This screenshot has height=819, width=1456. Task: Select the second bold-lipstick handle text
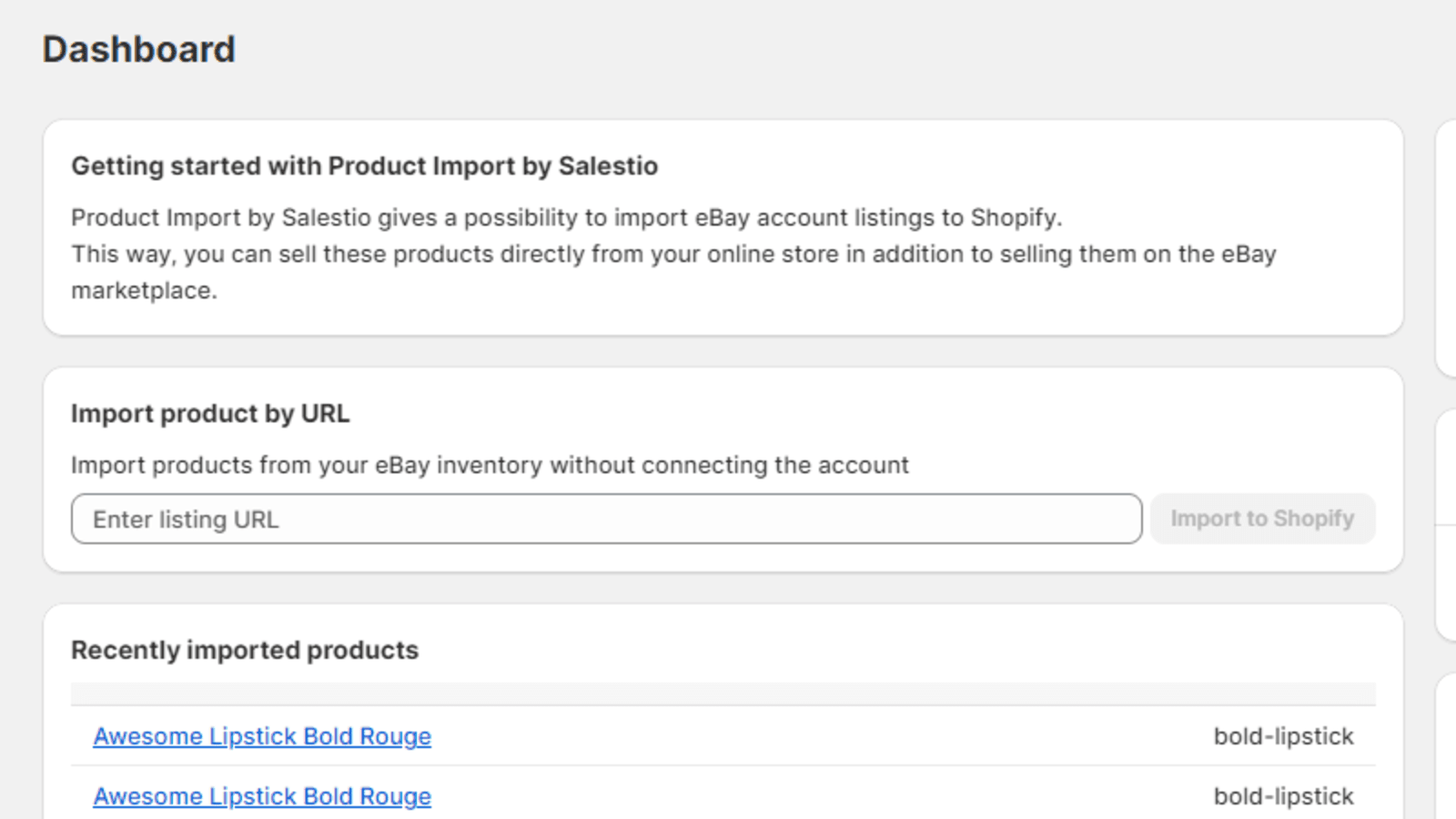click(x=1284, y=796)
